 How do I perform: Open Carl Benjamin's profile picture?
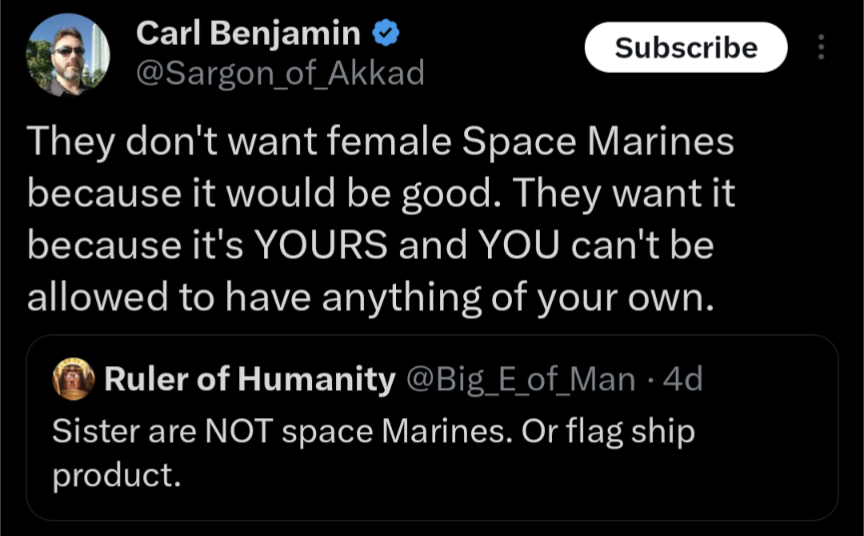(x=68, y=55)
